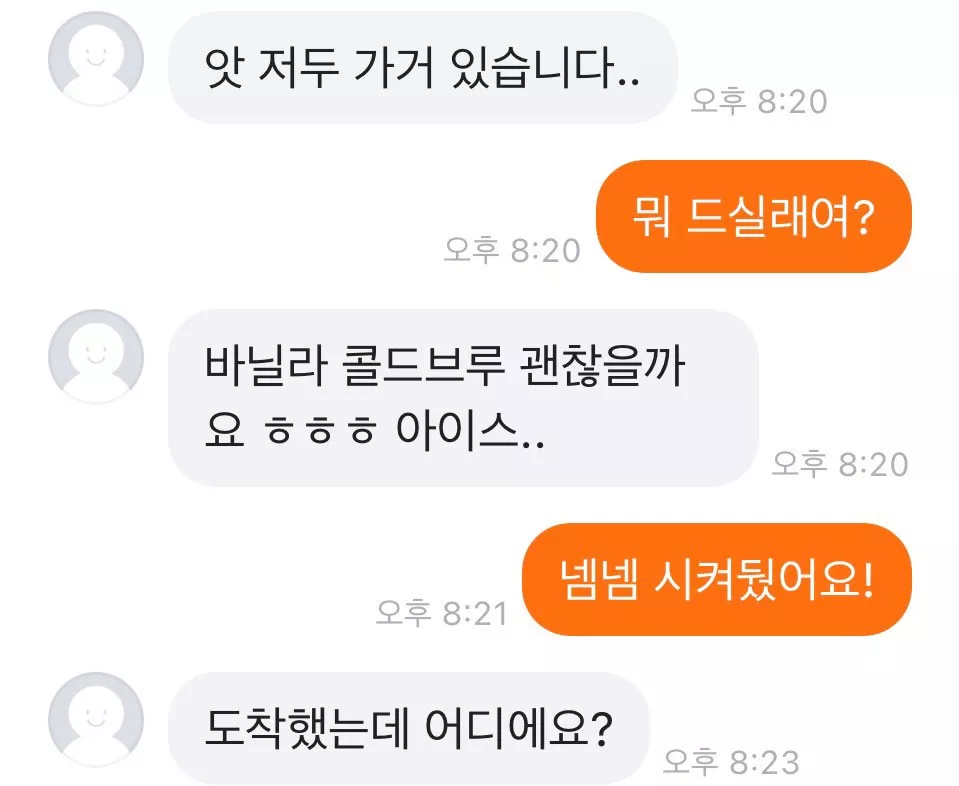Select the 바닐라 콜드브루 괜찮을까요 message bubble
959x786 pixels.
(463, 398)
